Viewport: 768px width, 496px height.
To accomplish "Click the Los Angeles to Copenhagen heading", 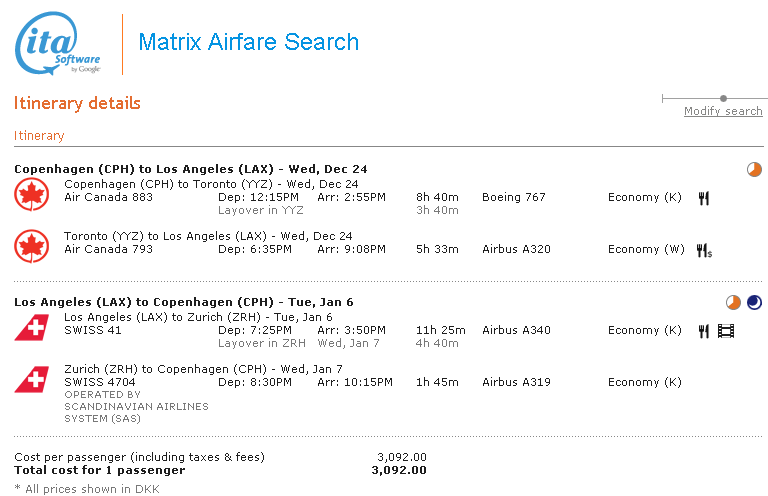I will point(183,302).
